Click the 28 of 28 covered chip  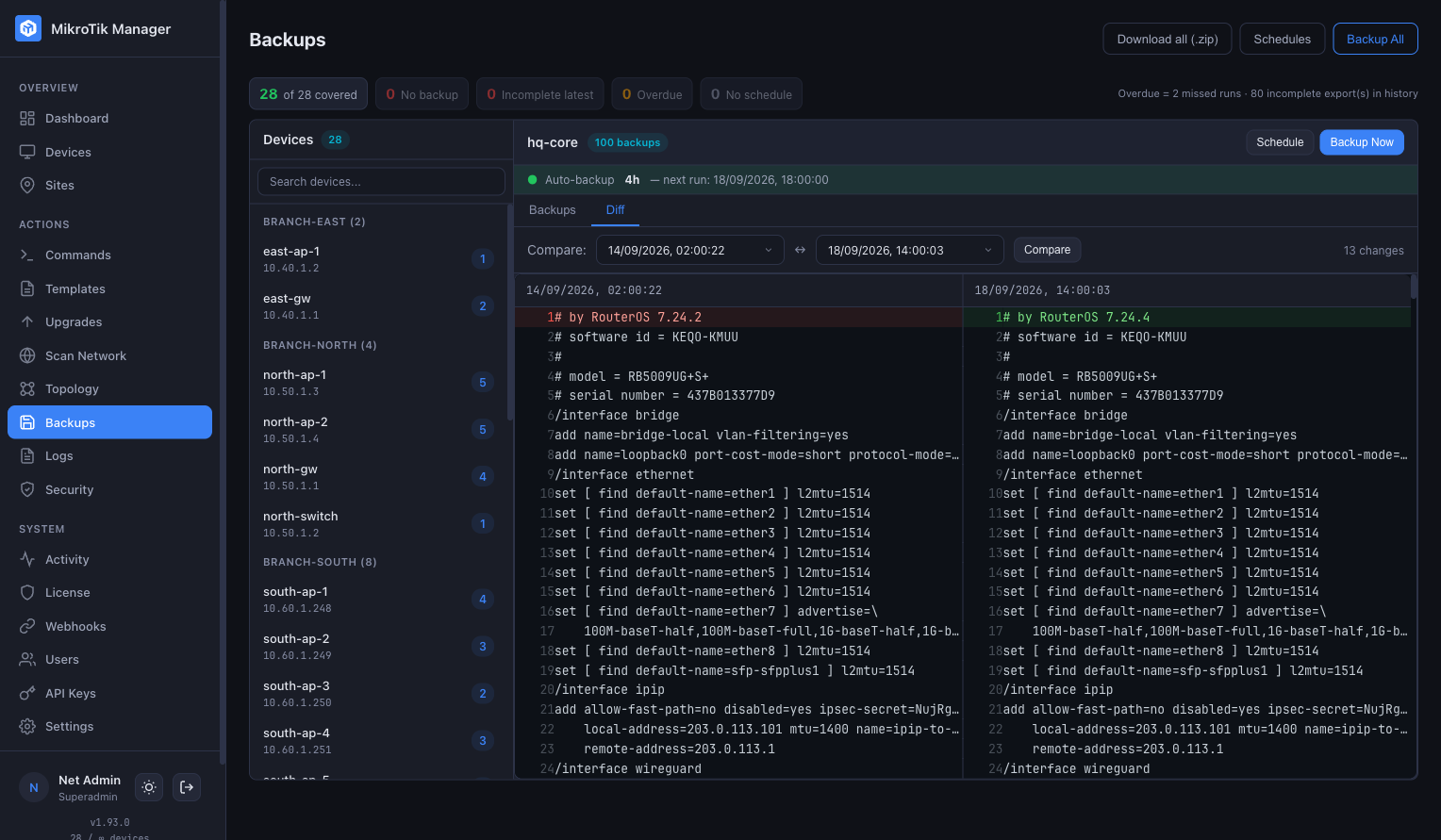[x=308, y=94]
